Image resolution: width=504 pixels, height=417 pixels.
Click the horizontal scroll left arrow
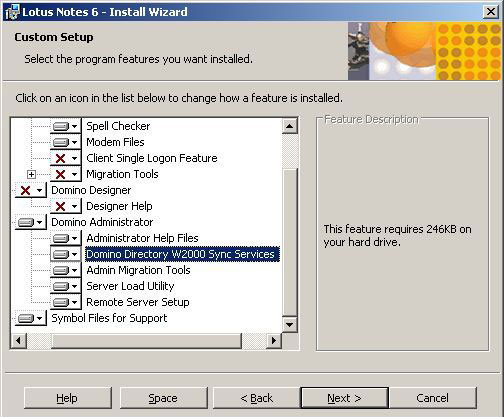click(19, 341)
